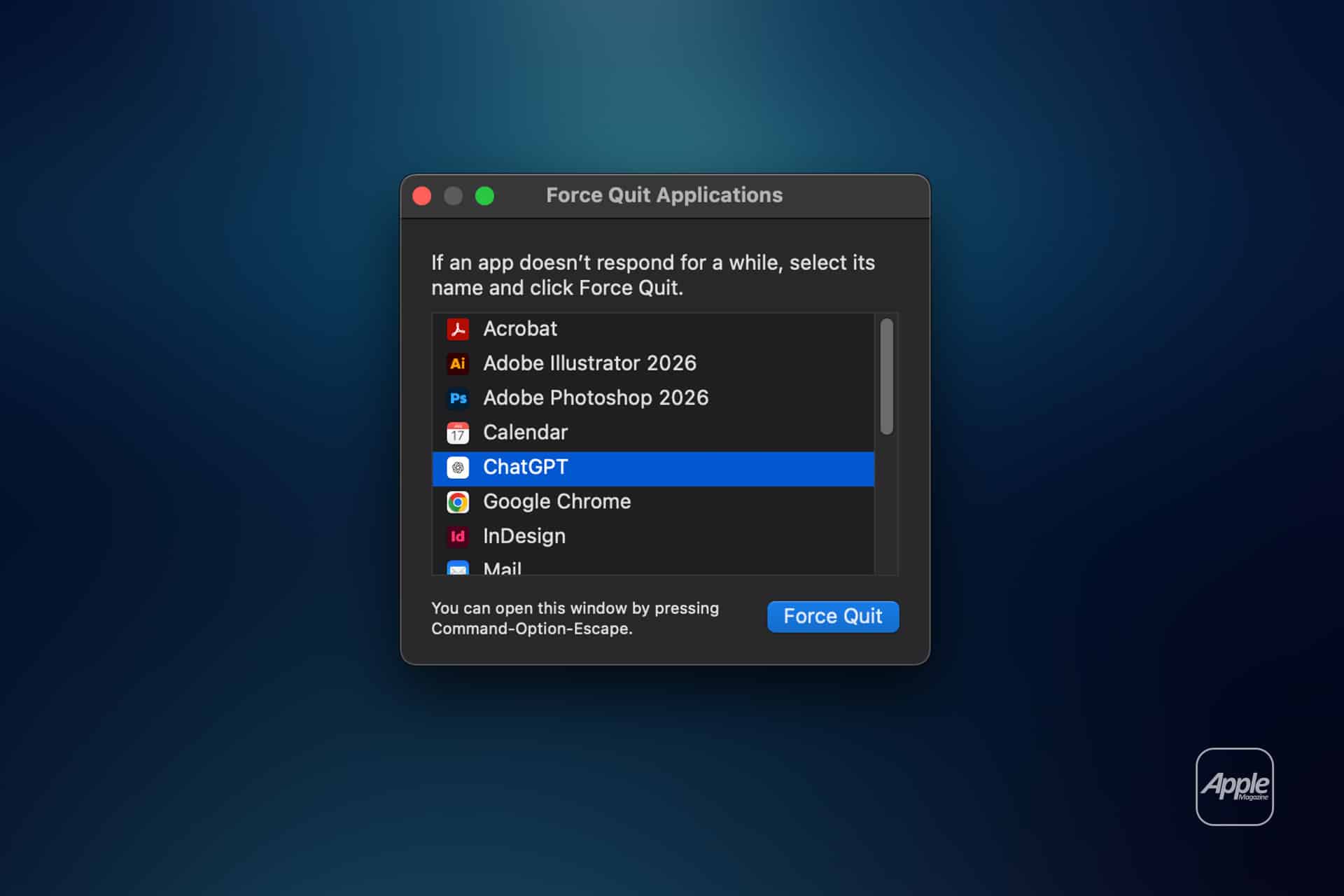Screen dimensions: 1344x896
Task: Select the InDesign list entry
Action: tap(653, 536)
